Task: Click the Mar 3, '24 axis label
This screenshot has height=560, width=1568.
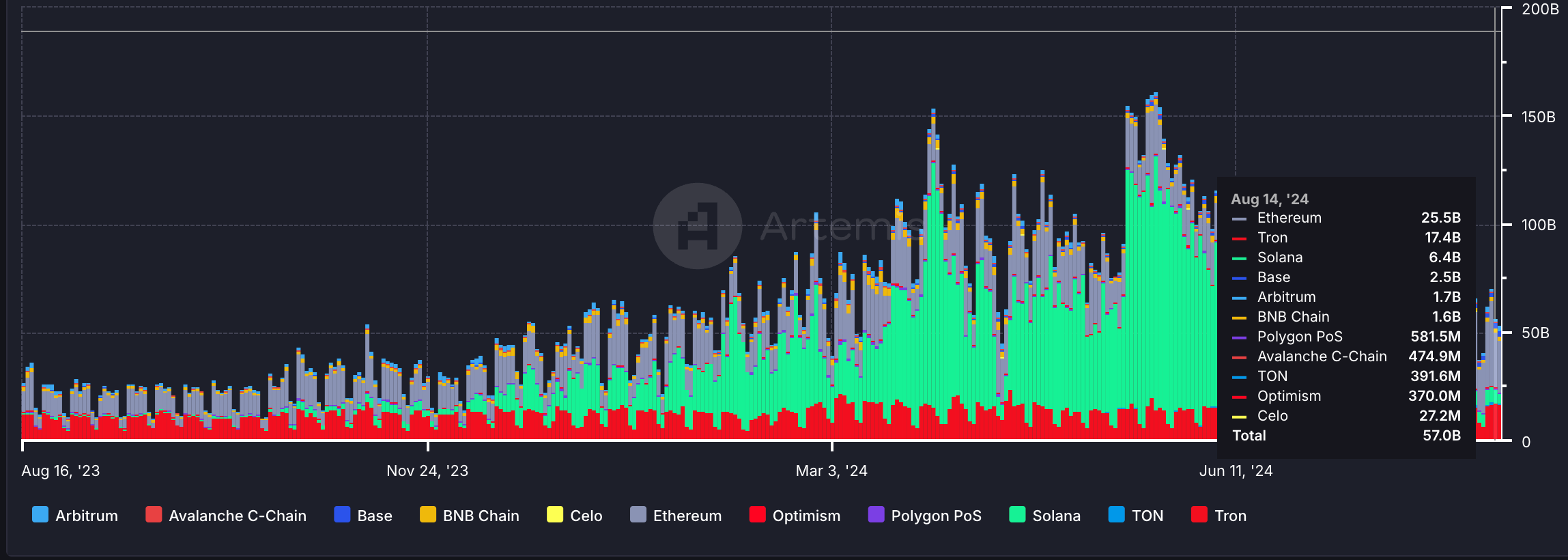Action: pyautogui.click(x=831, y=471)
